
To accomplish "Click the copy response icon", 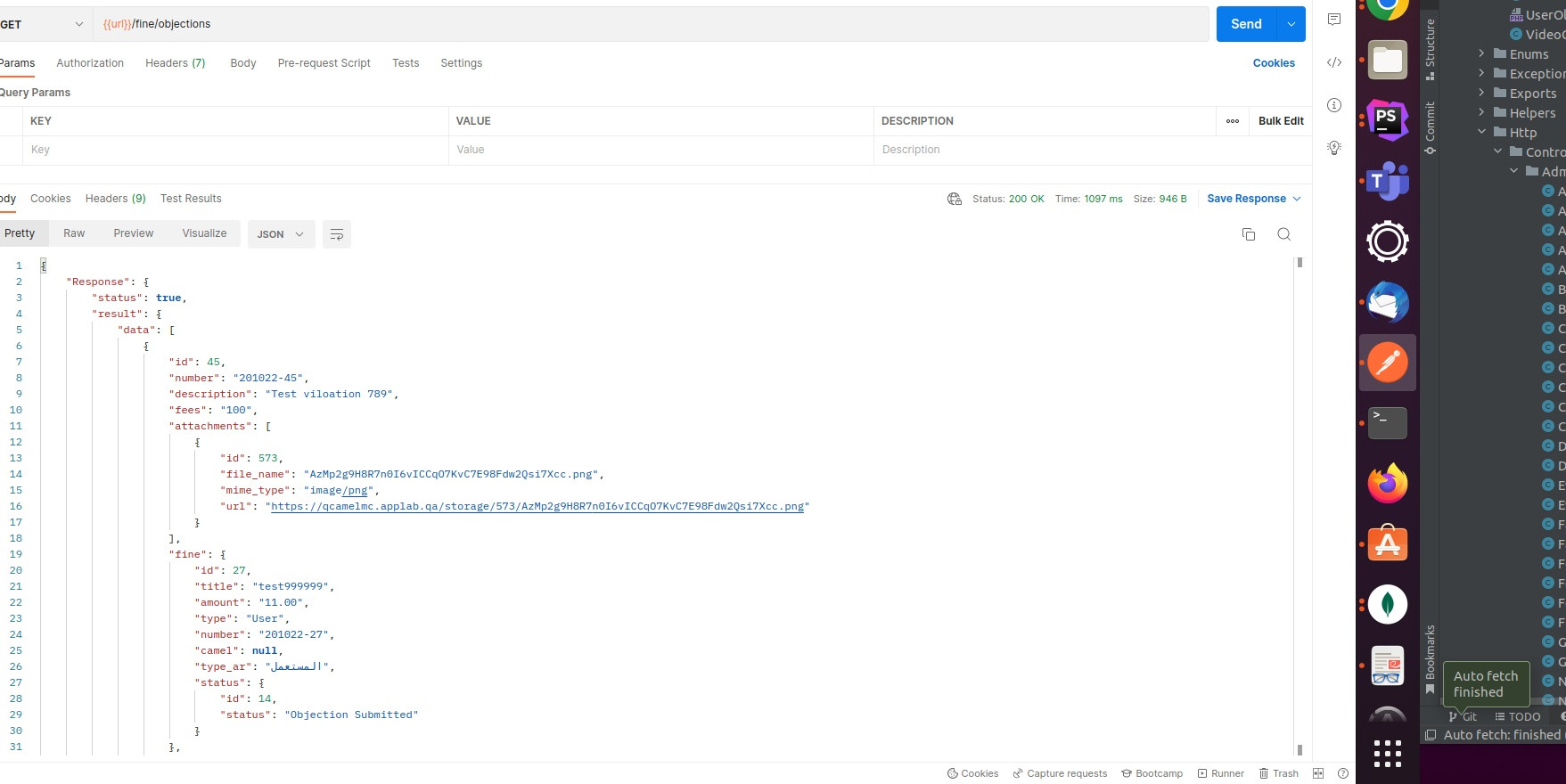I will tap(1248, 234).
